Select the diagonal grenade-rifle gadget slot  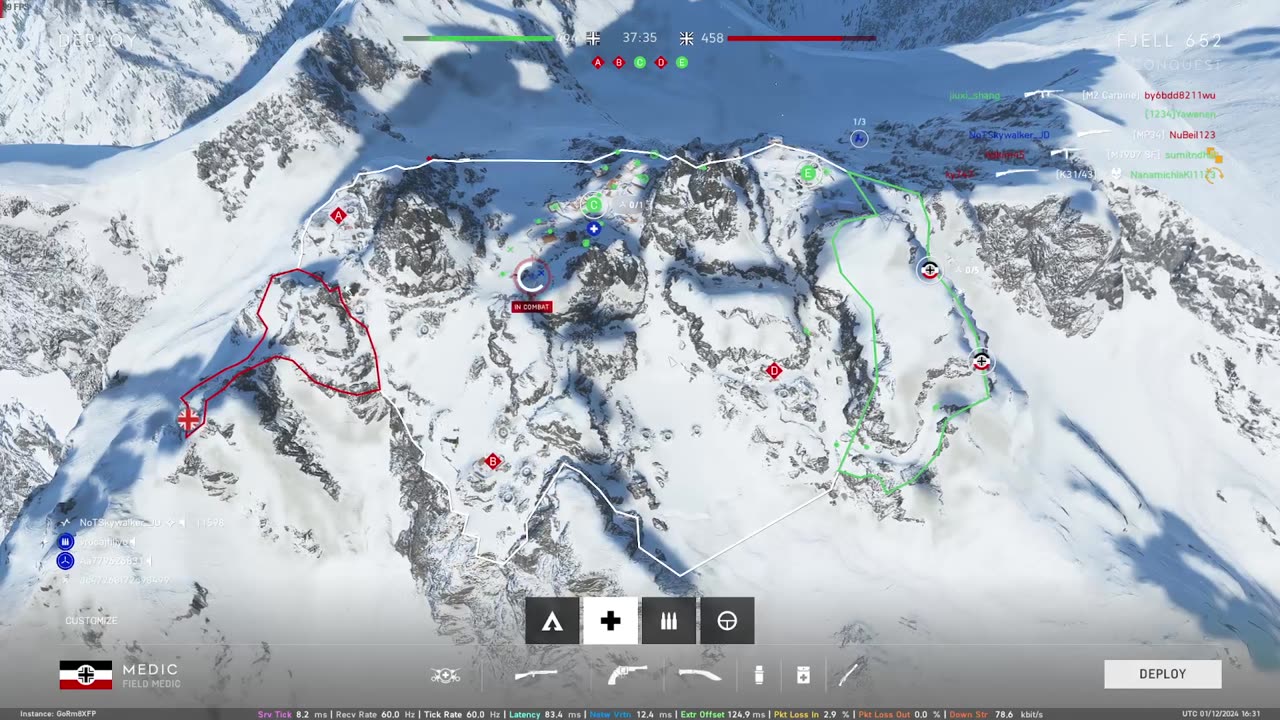tap(848, 675)
